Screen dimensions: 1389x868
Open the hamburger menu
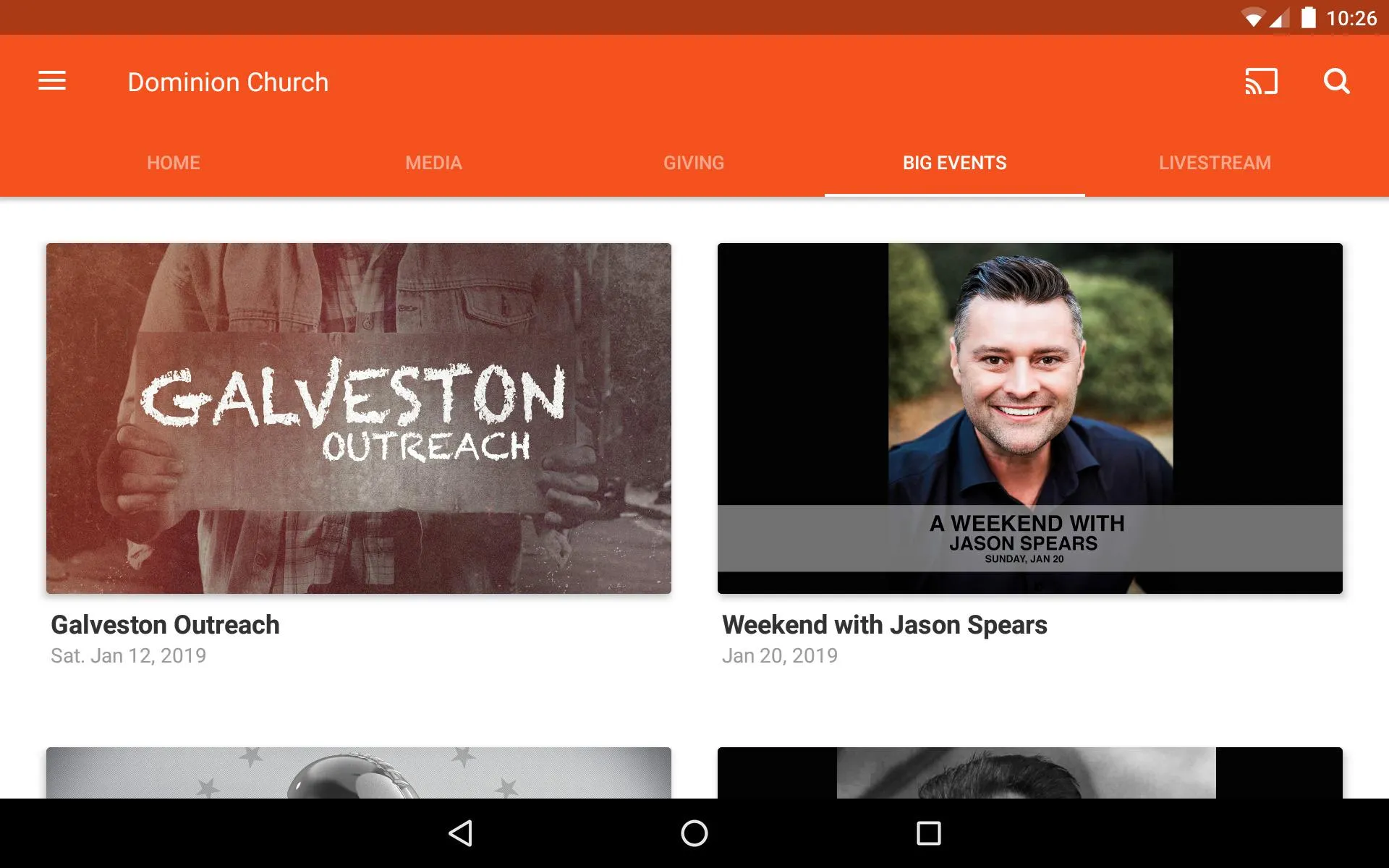[x=52, y=81]
